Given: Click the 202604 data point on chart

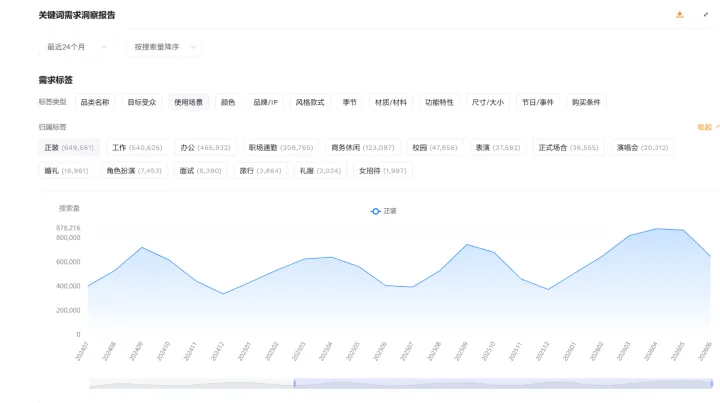Looking at the screenshot, I should [657, 228].
